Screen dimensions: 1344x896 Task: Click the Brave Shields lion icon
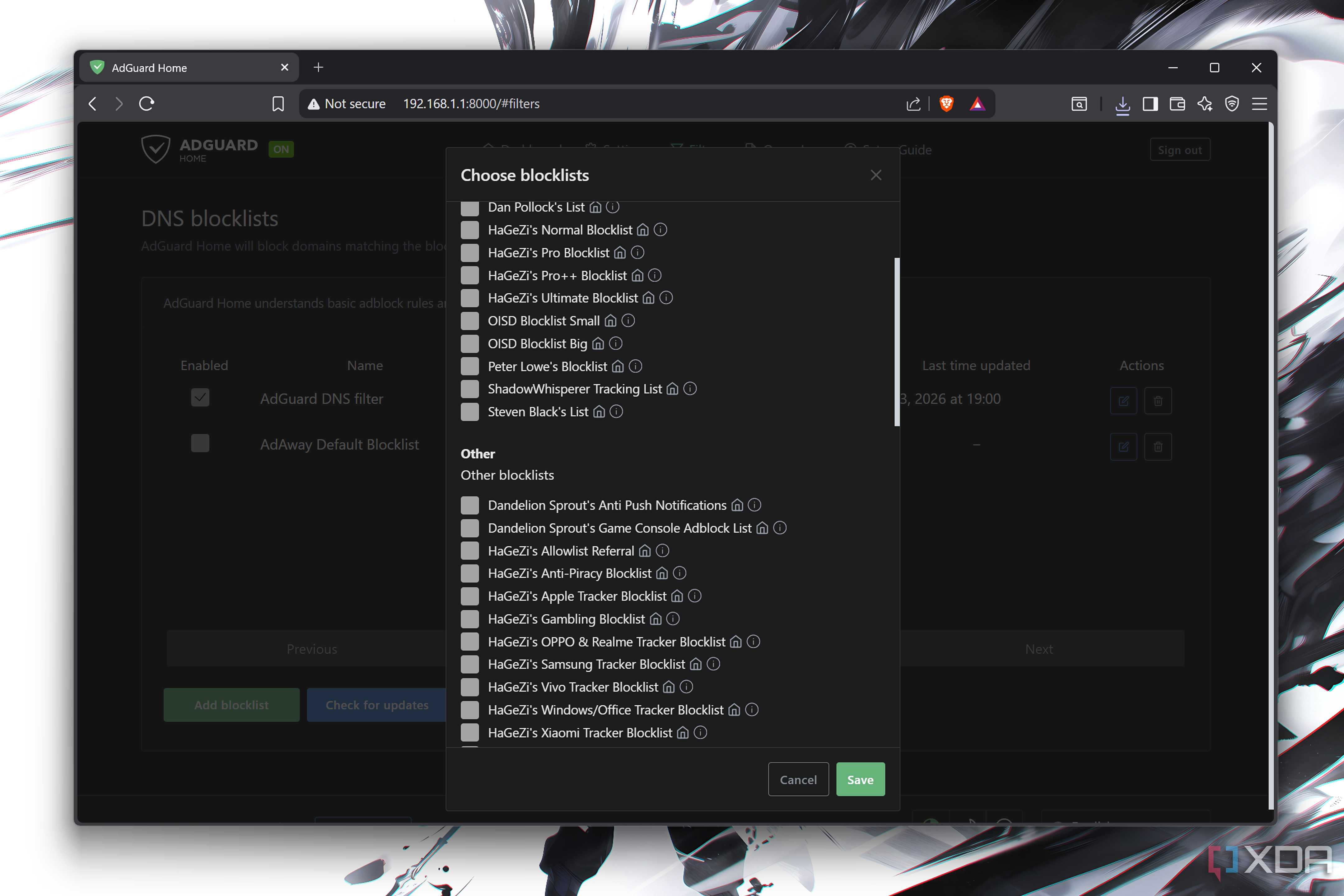tap(946, 103)
